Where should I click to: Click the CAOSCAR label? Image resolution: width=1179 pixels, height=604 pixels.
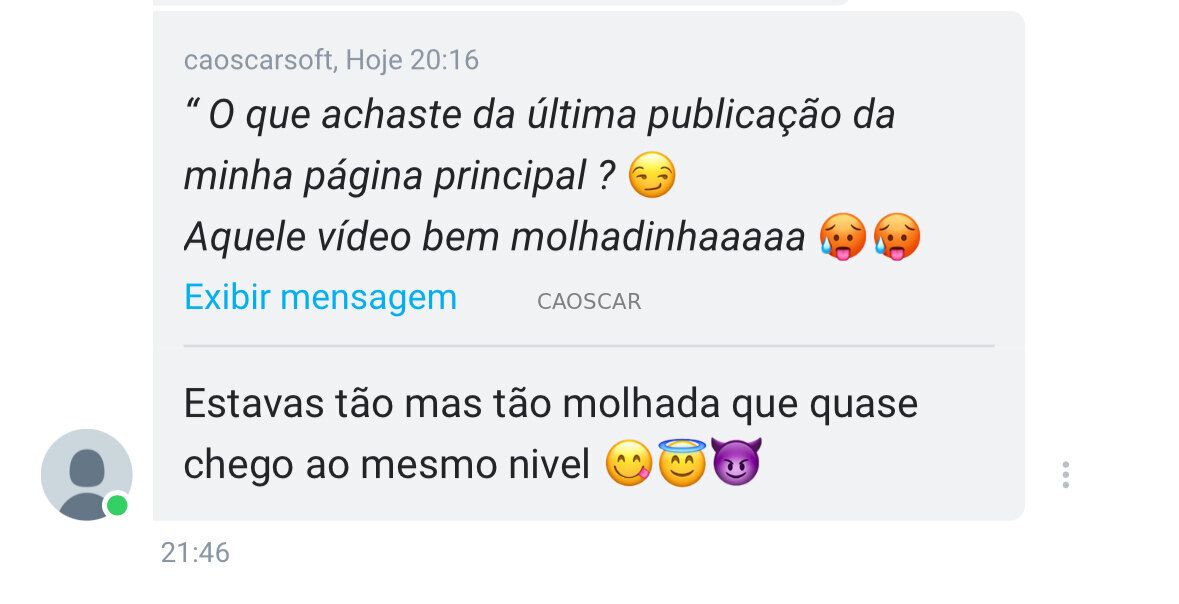coord(589,302)
